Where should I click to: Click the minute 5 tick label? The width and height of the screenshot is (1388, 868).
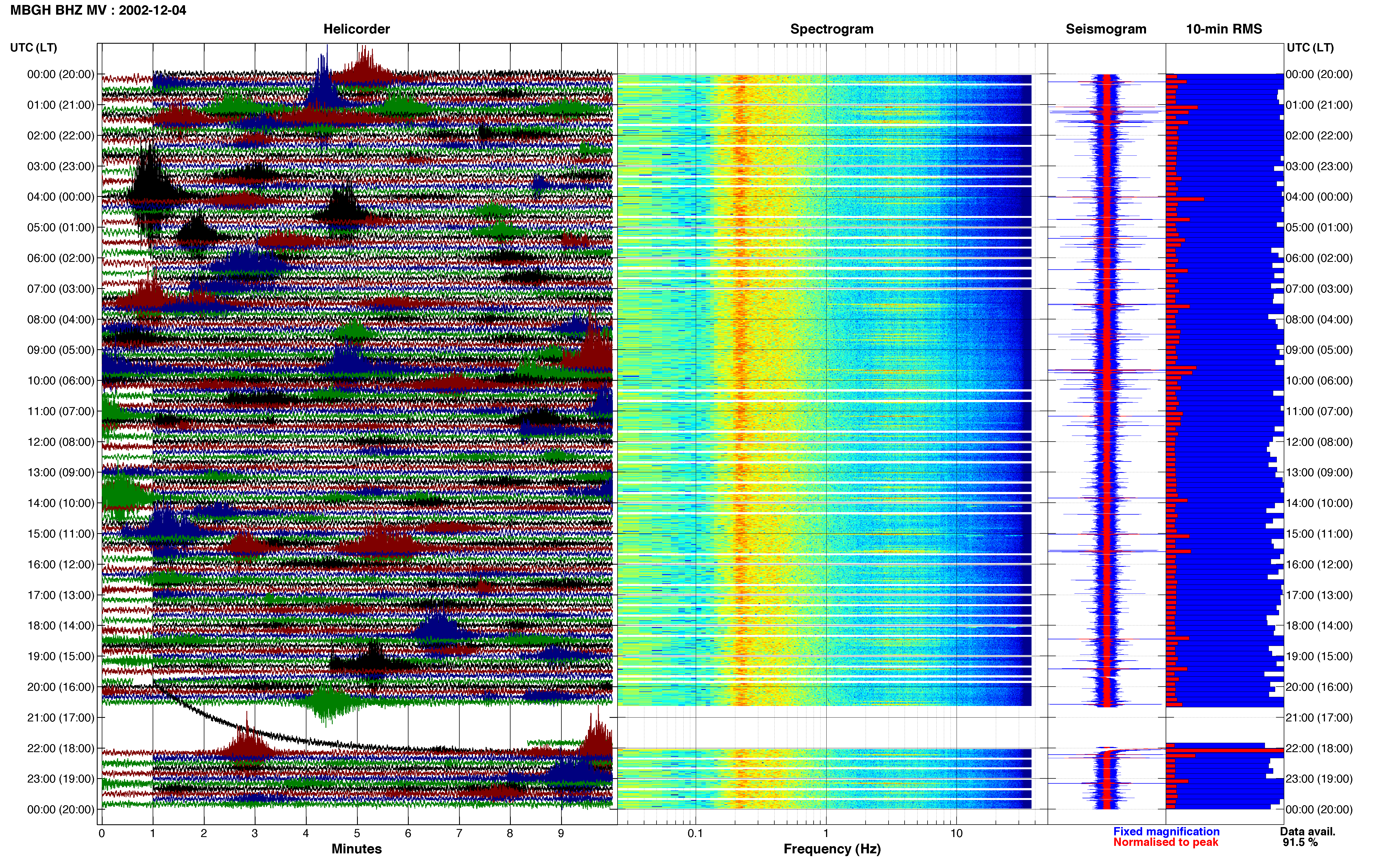[x=357, y=833]
